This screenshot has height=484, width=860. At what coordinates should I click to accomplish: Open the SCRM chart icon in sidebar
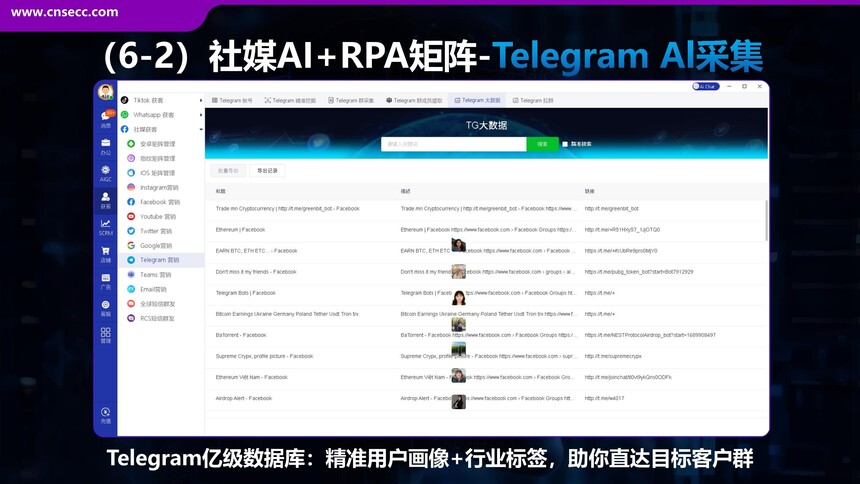click(105, 227)
